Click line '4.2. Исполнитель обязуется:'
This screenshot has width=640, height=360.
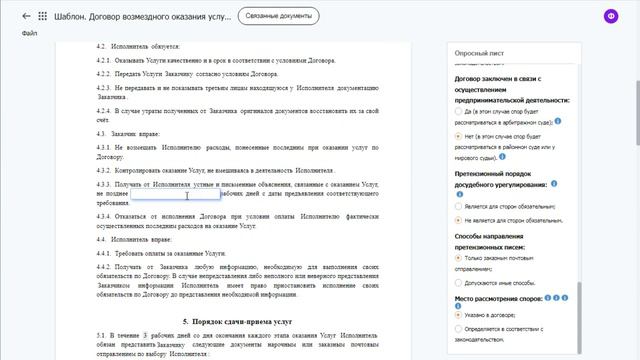click(x=138, y=47)
